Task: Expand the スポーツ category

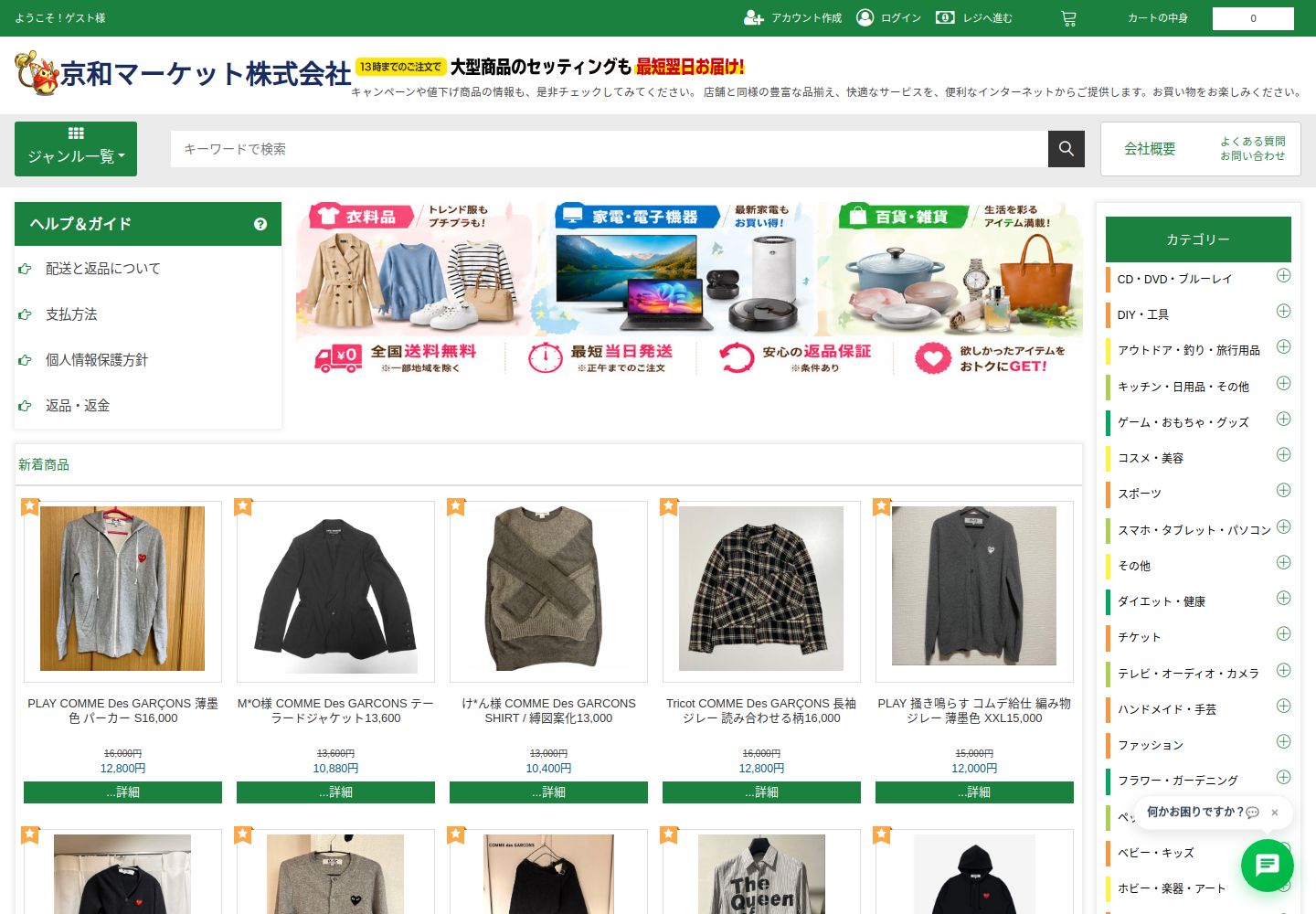Action: pos(1283,490)
